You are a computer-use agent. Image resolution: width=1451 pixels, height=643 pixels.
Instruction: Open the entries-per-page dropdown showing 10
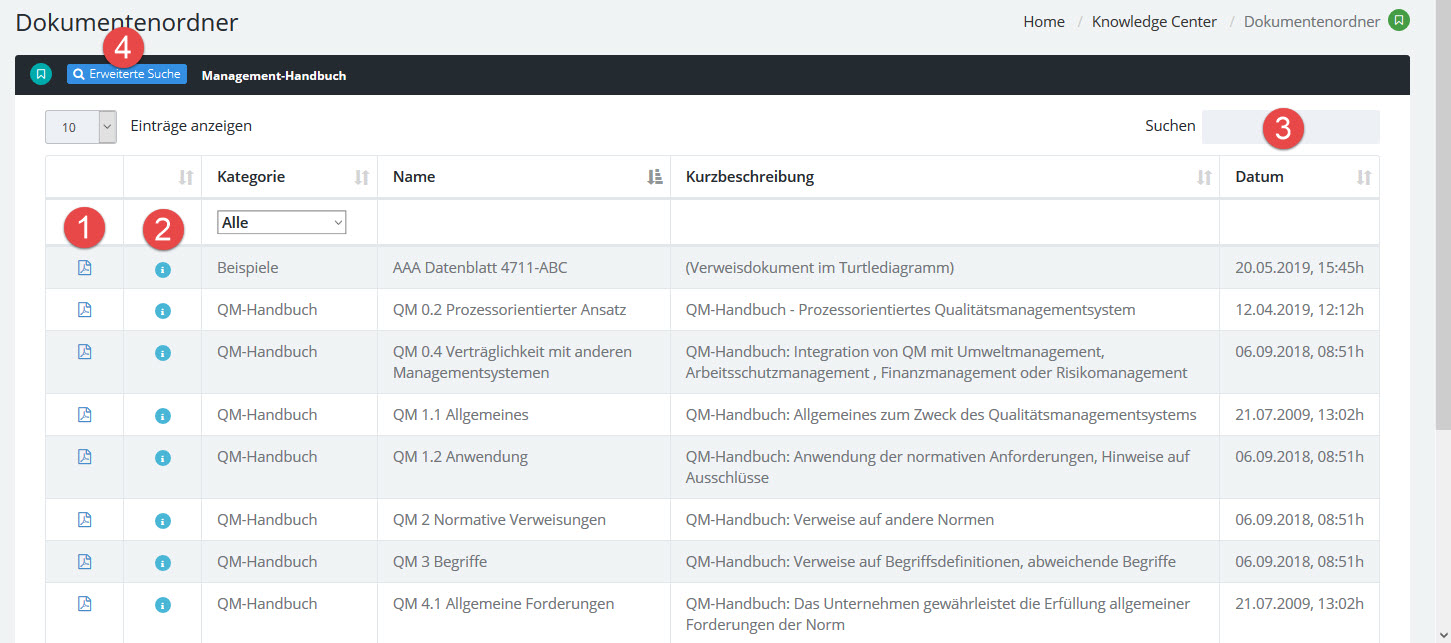[81, 127]
